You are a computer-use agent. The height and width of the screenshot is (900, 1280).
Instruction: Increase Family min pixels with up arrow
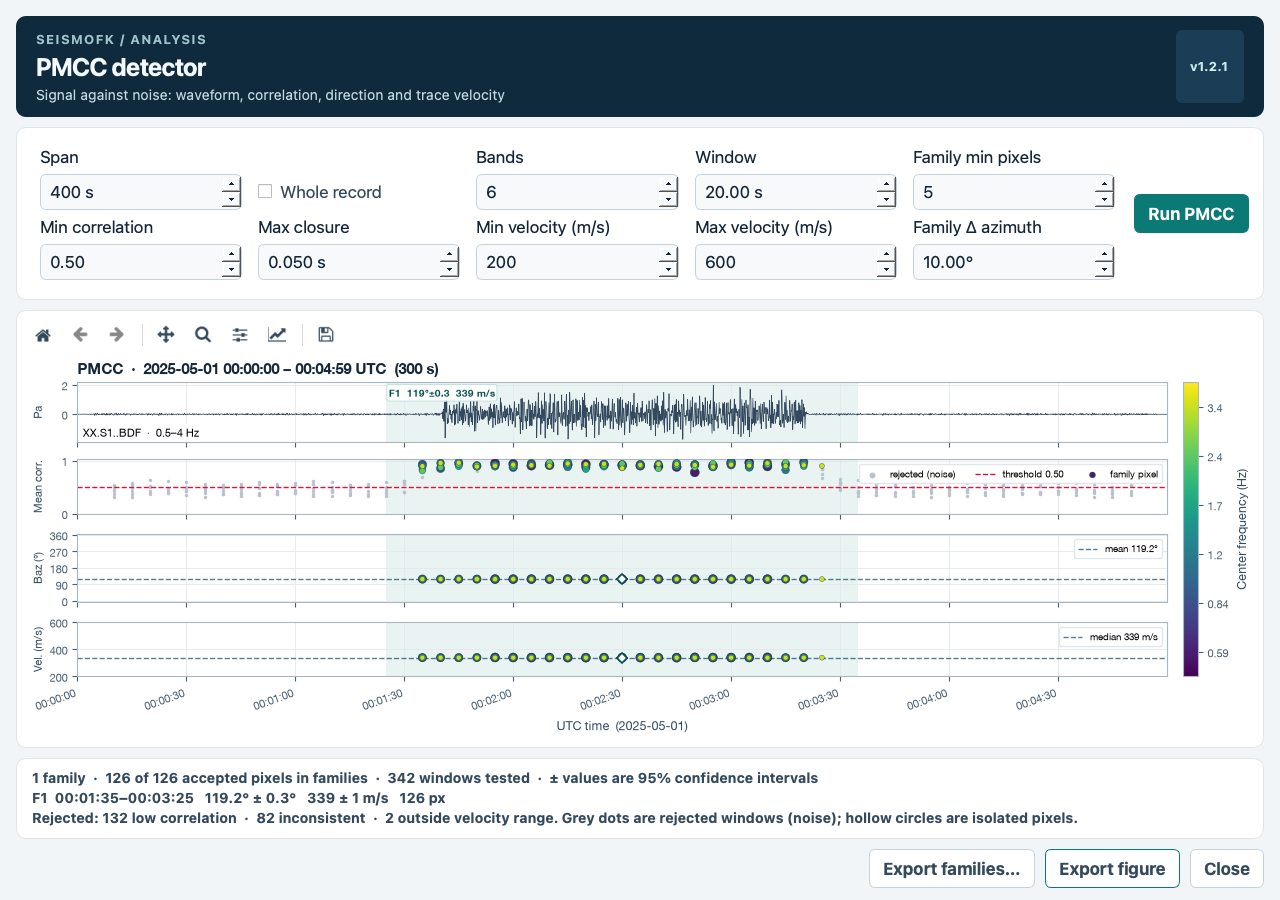click(x=1103, y=184)
